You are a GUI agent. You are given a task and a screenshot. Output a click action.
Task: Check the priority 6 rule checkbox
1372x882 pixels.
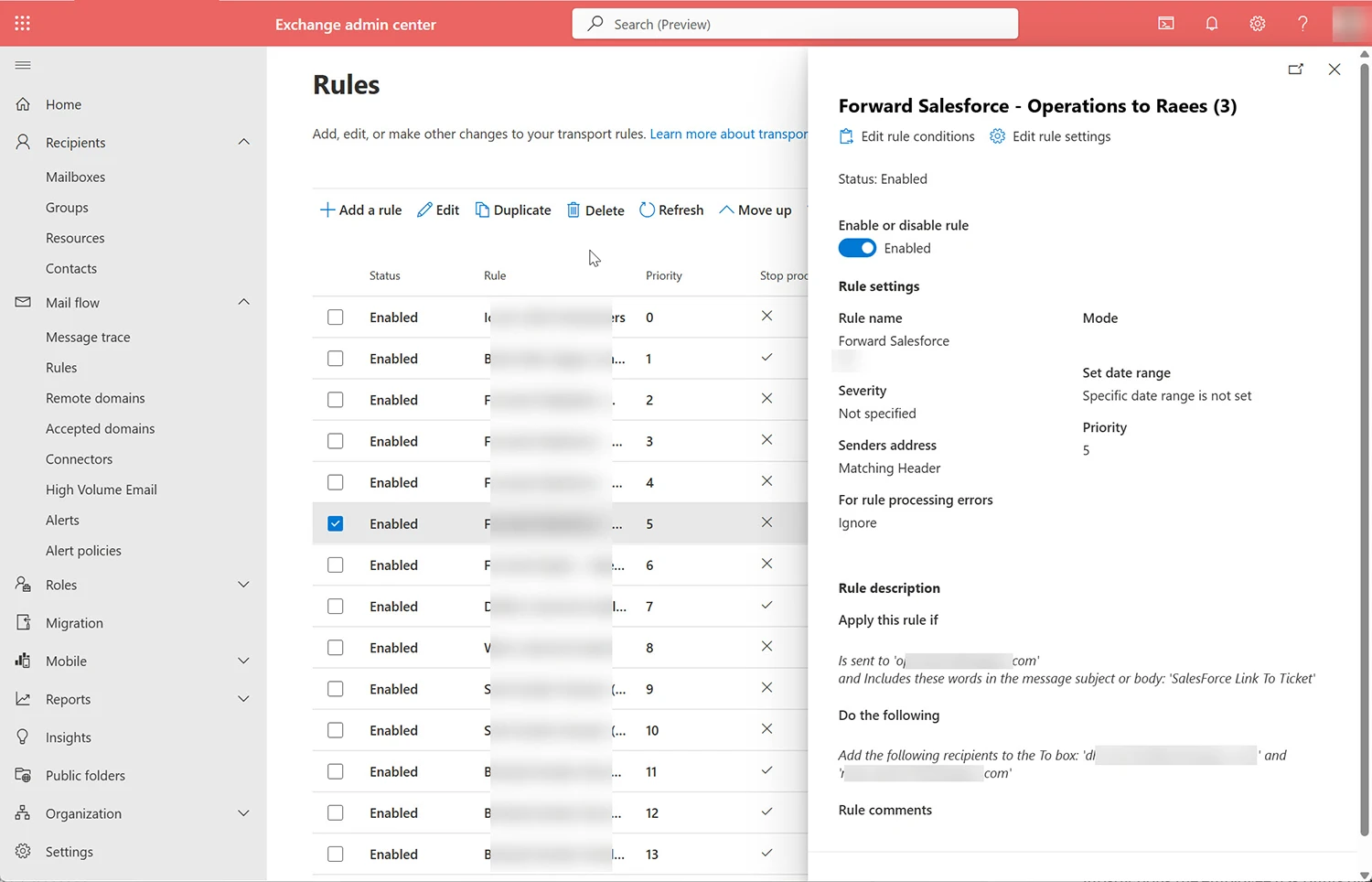pyautogui.click(x=336, y=565)
